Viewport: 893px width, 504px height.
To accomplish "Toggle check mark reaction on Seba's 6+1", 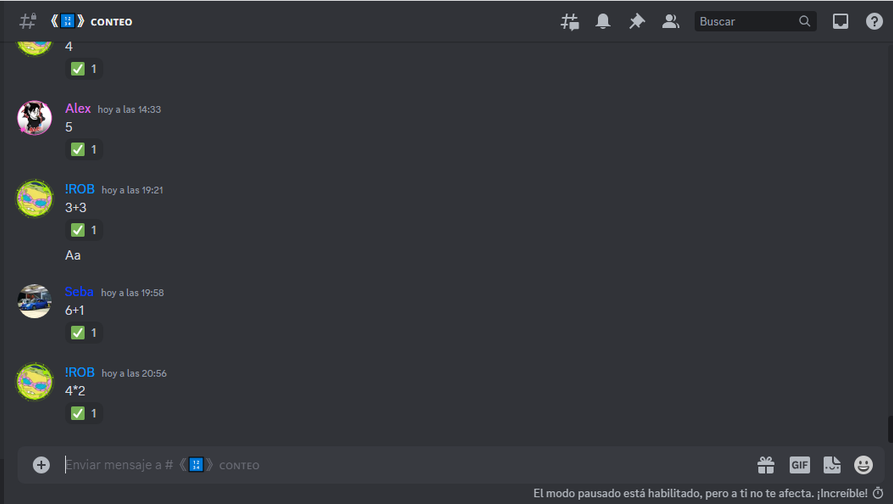I will pos(84,333).
